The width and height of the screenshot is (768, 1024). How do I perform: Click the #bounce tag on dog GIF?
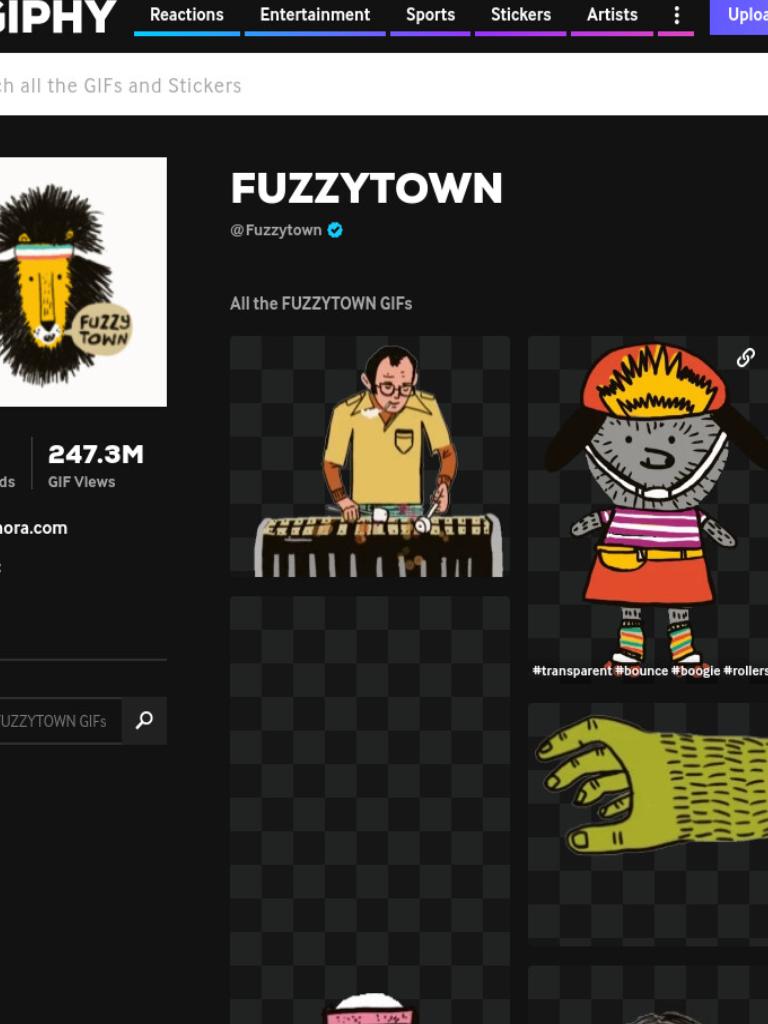tap(641, 671)
